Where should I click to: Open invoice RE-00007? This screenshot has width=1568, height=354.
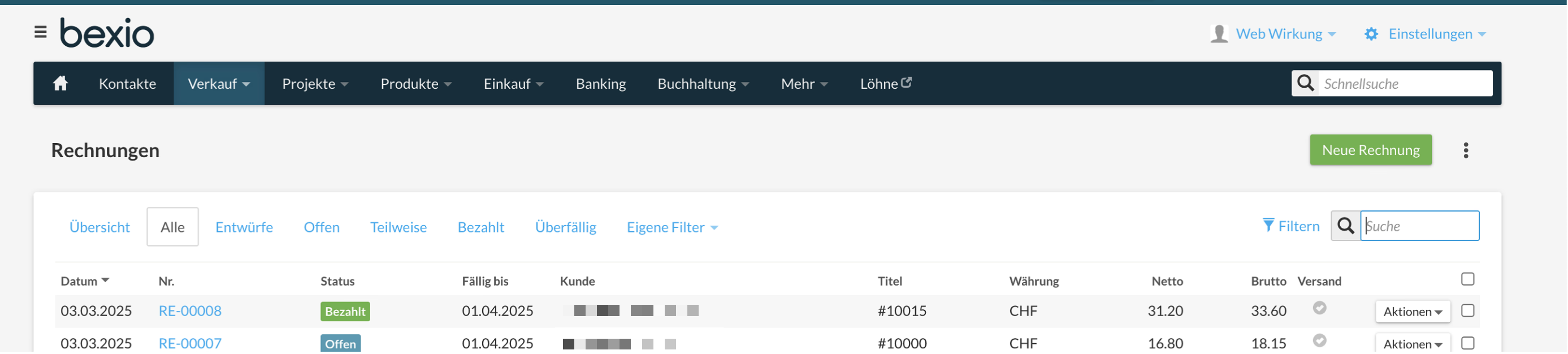tap(190, 344)
